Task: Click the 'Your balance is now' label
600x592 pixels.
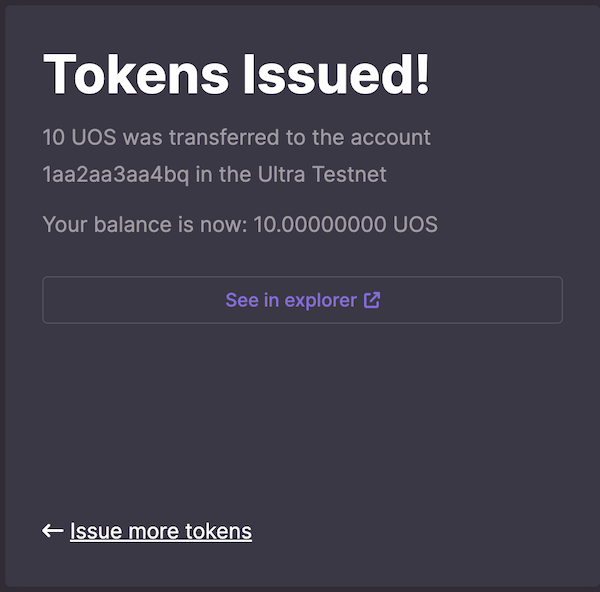Action: coord(145,224)
